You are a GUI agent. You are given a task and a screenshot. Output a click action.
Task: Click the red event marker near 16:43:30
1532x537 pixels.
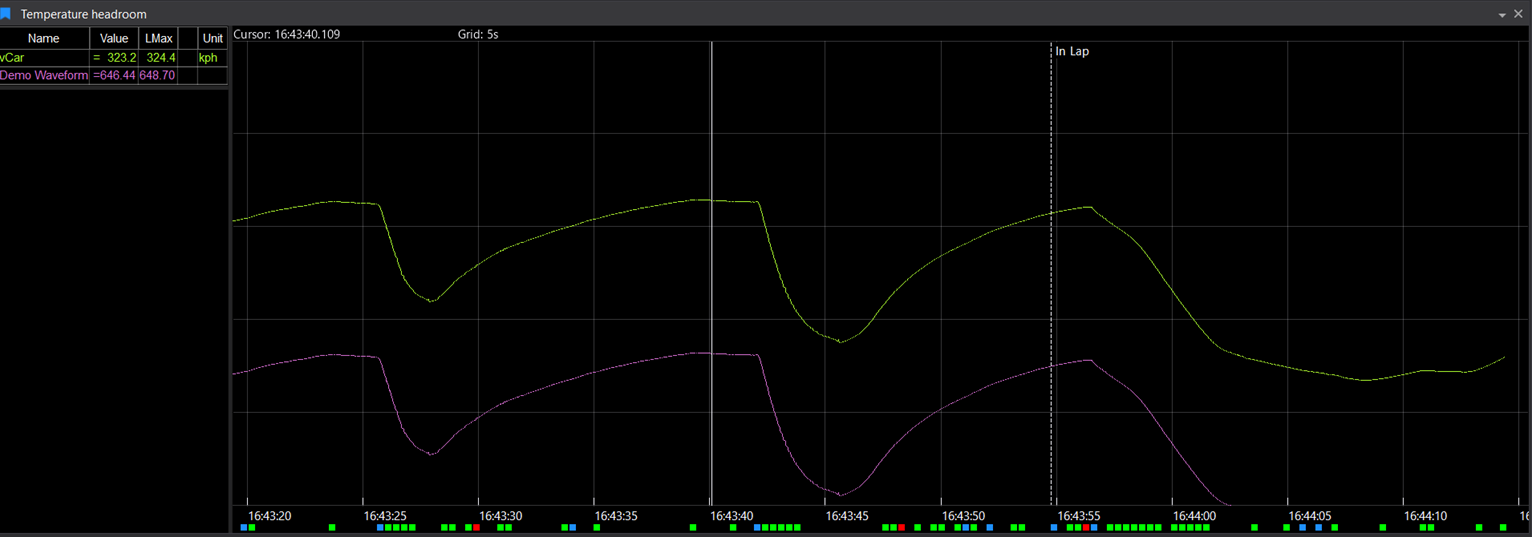[476, 527]
